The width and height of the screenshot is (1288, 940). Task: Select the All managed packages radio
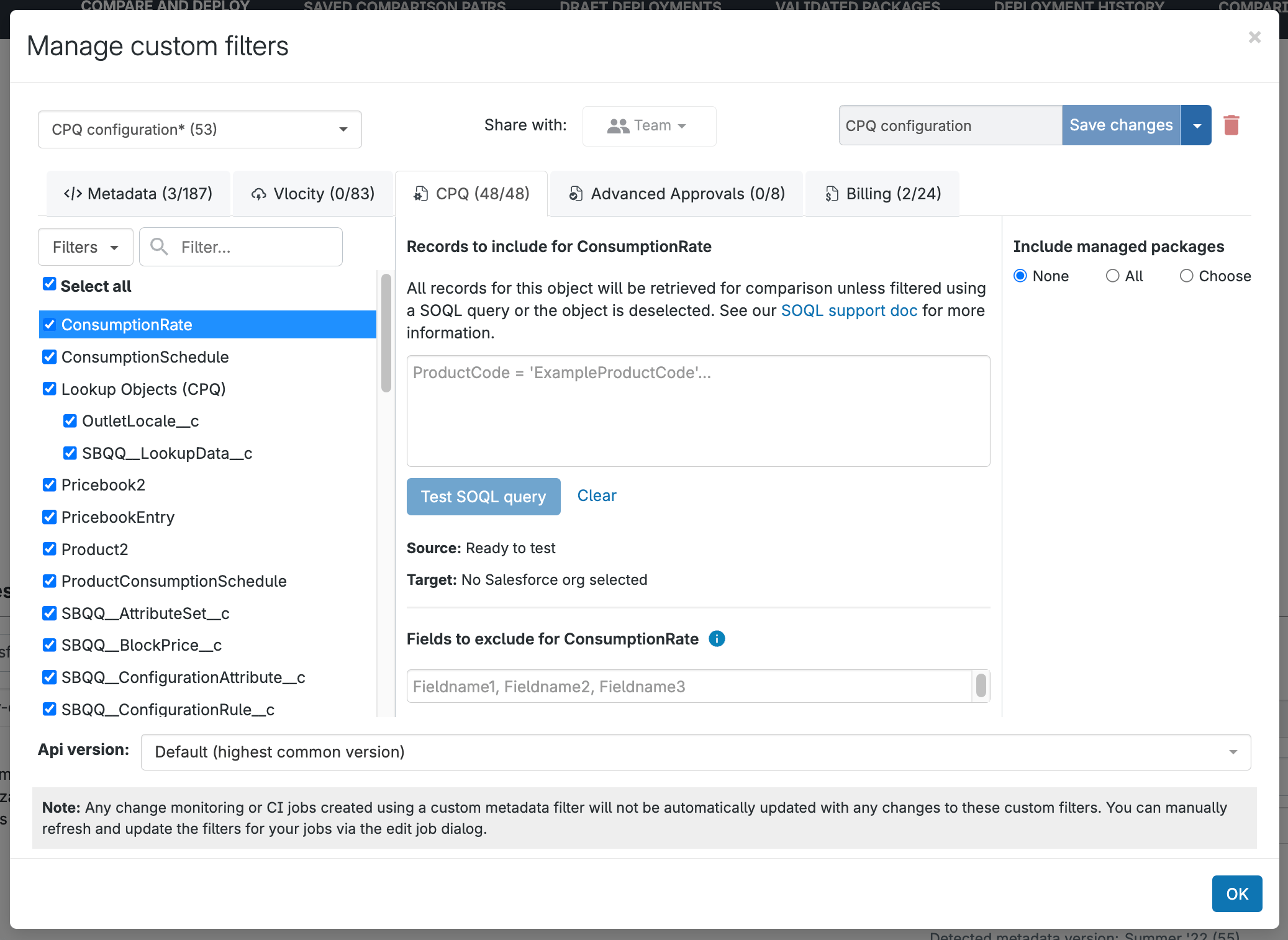point(1112,276)
